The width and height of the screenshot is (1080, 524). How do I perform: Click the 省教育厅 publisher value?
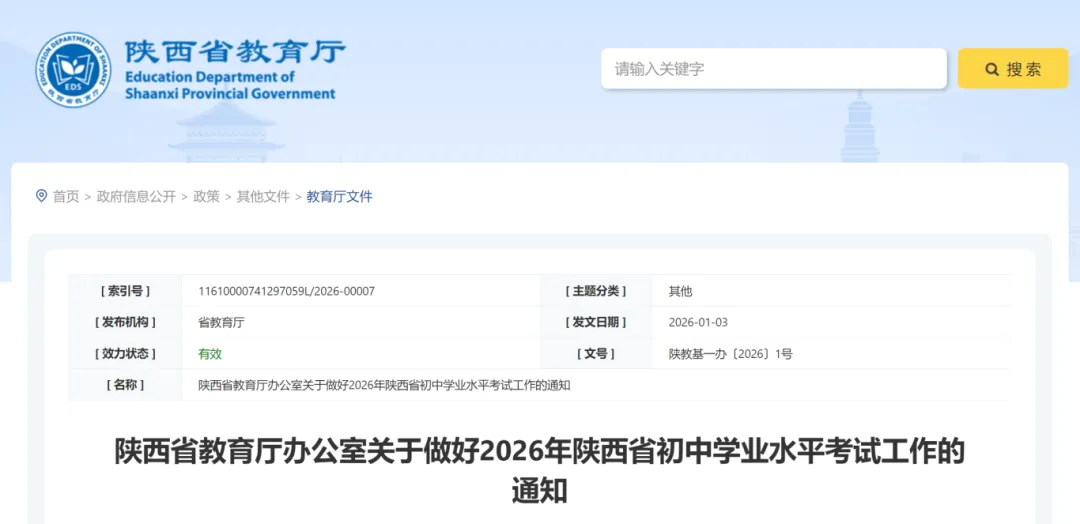coord(221,322)
